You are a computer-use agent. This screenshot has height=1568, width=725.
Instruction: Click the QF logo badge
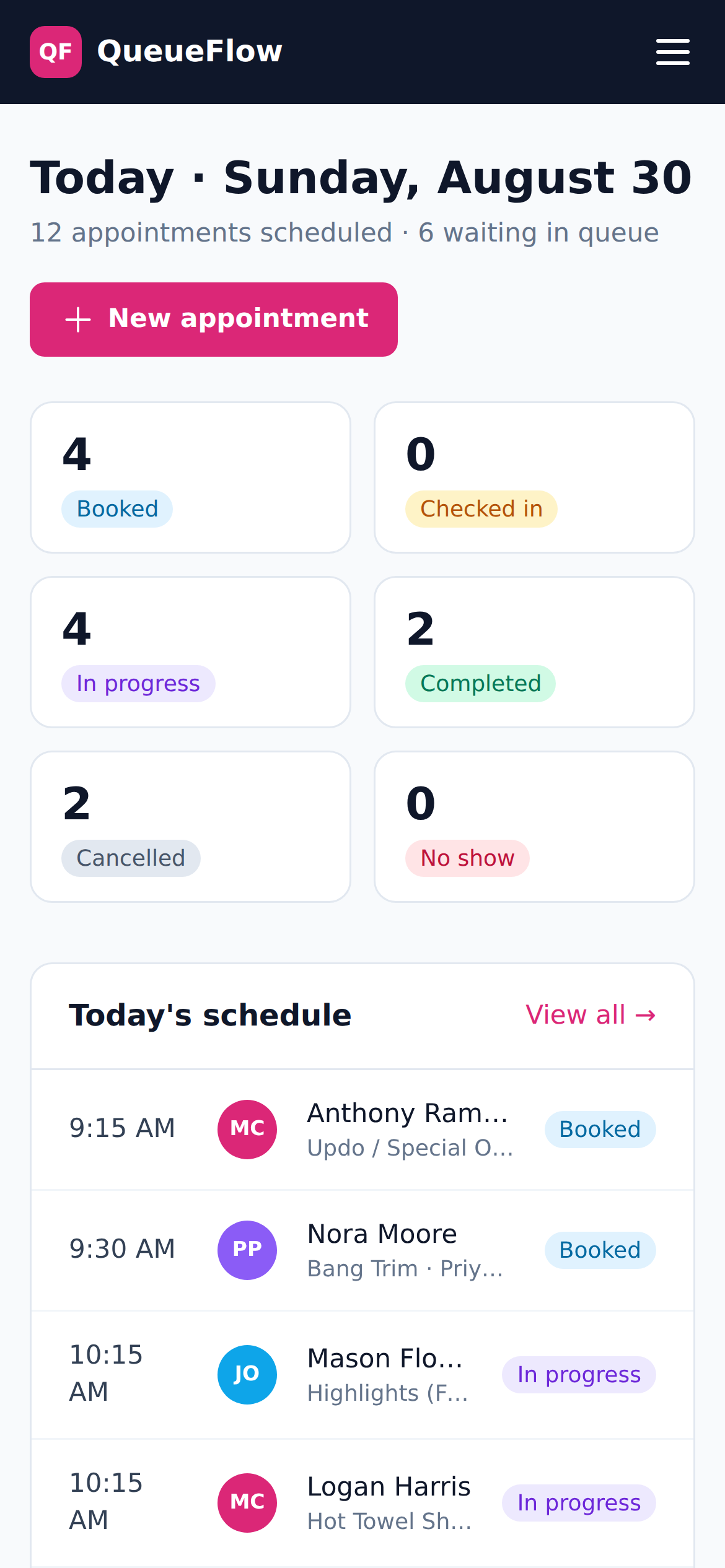[56, 52]
